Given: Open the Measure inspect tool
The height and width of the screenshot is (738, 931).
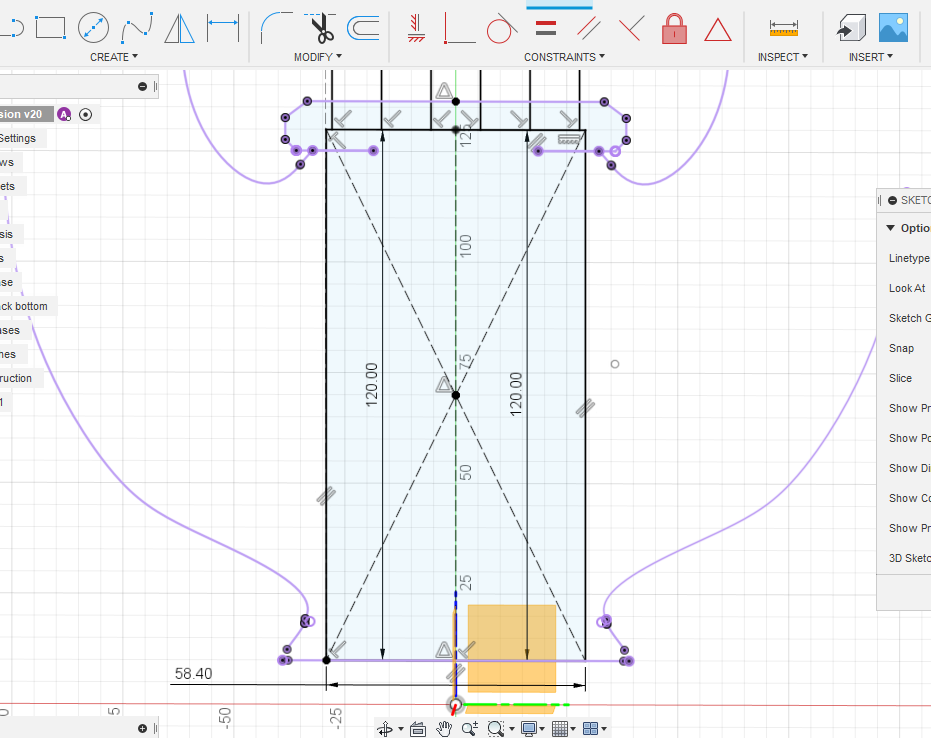Looking at the screenshot, I should [783, 28].
